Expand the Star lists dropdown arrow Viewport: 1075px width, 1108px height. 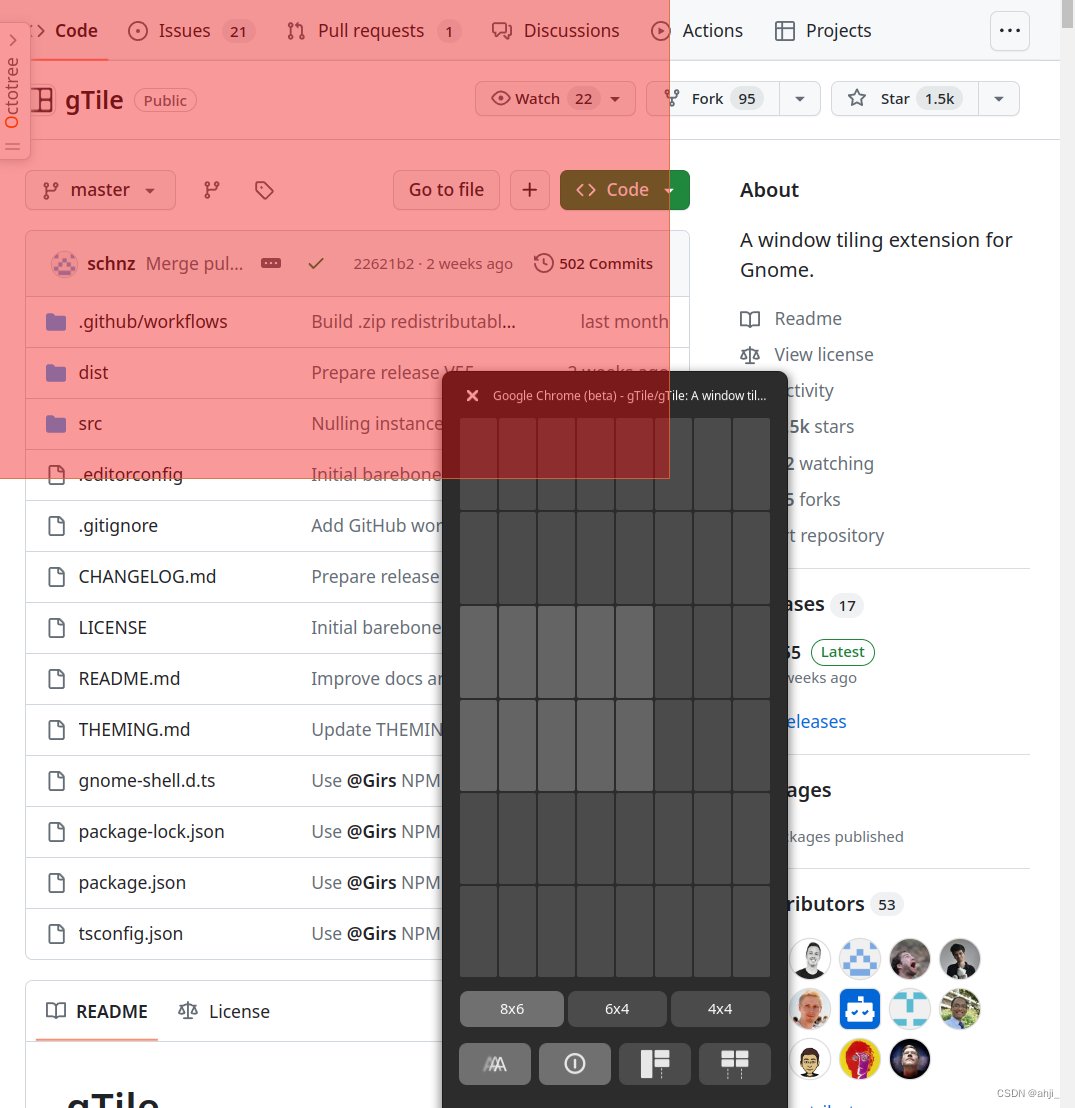click(x=999, y=99)
